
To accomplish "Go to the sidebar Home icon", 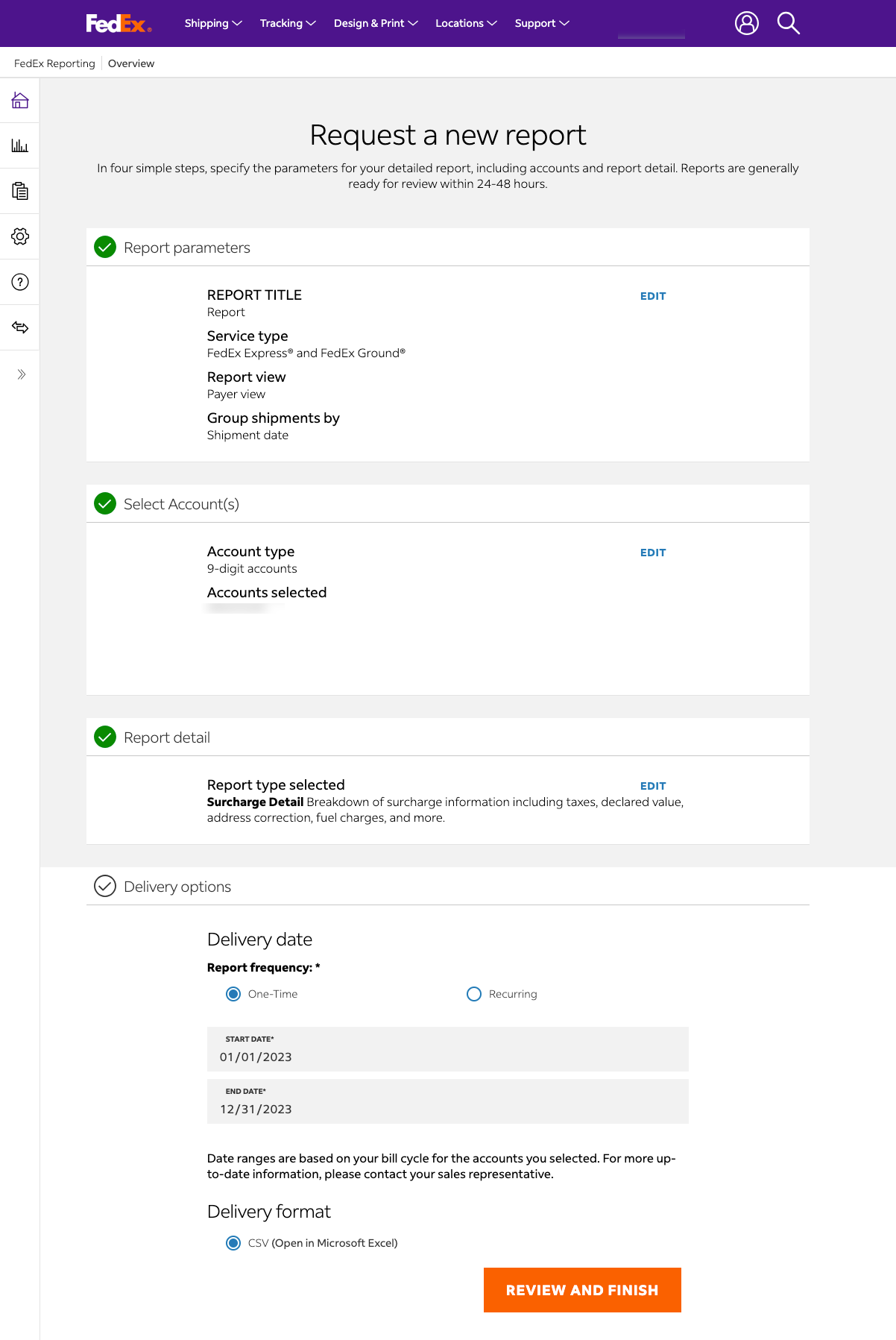I will tap(20, 100).
